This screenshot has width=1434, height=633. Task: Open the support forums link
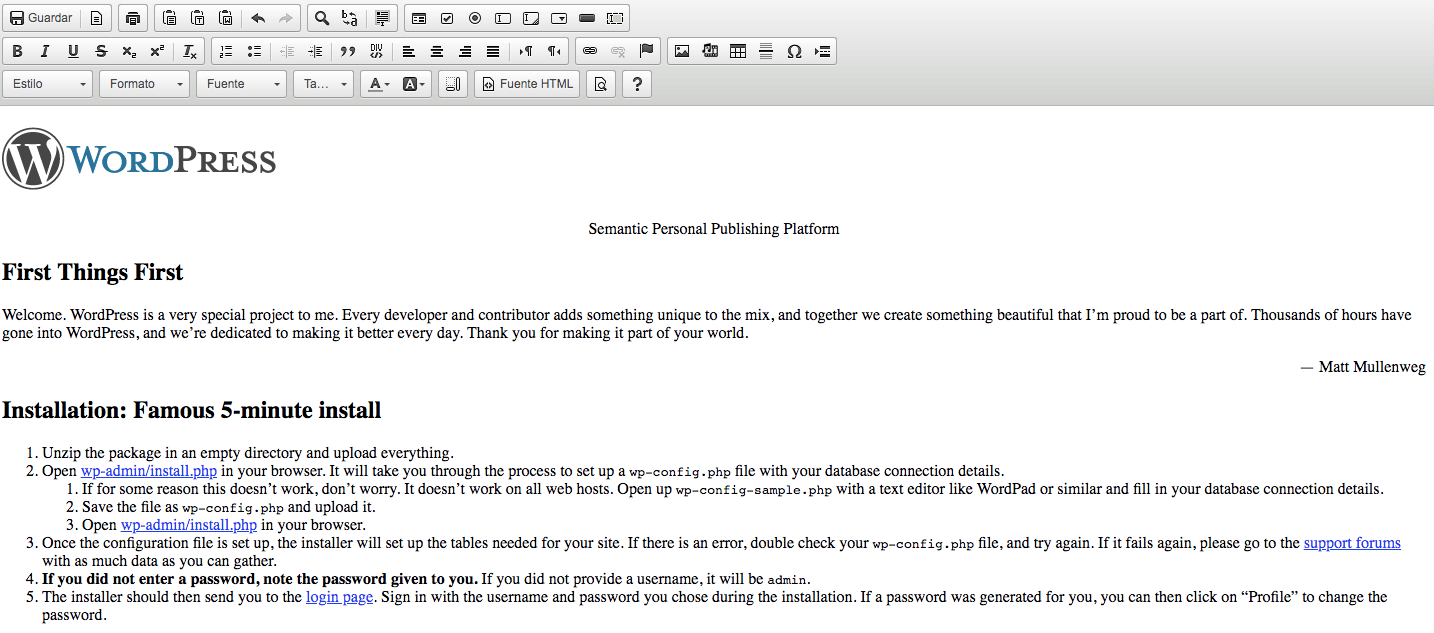pos(1352,543)
